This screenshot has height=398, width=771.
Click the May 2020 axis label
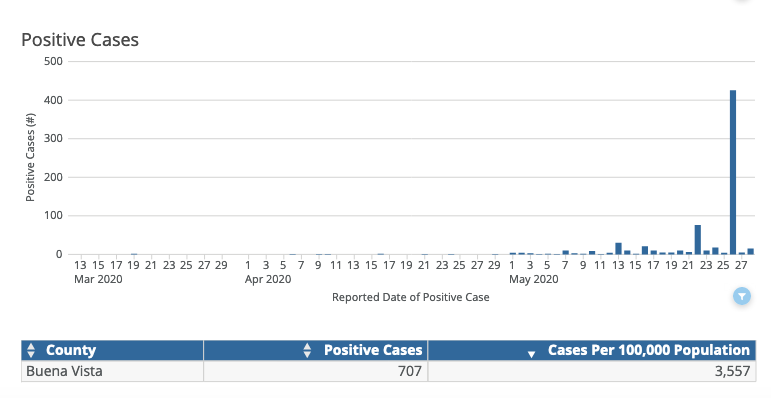click(x=534, y=279)
